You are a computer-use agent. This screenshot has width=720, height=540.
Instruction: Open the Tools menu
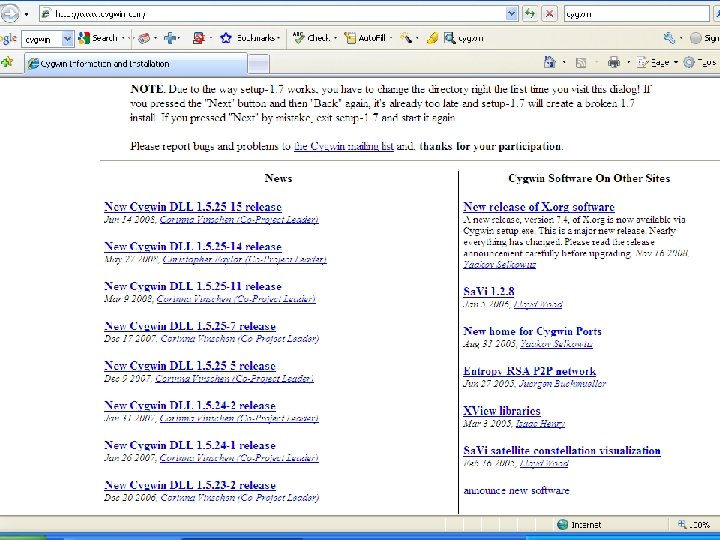[700, 62]
